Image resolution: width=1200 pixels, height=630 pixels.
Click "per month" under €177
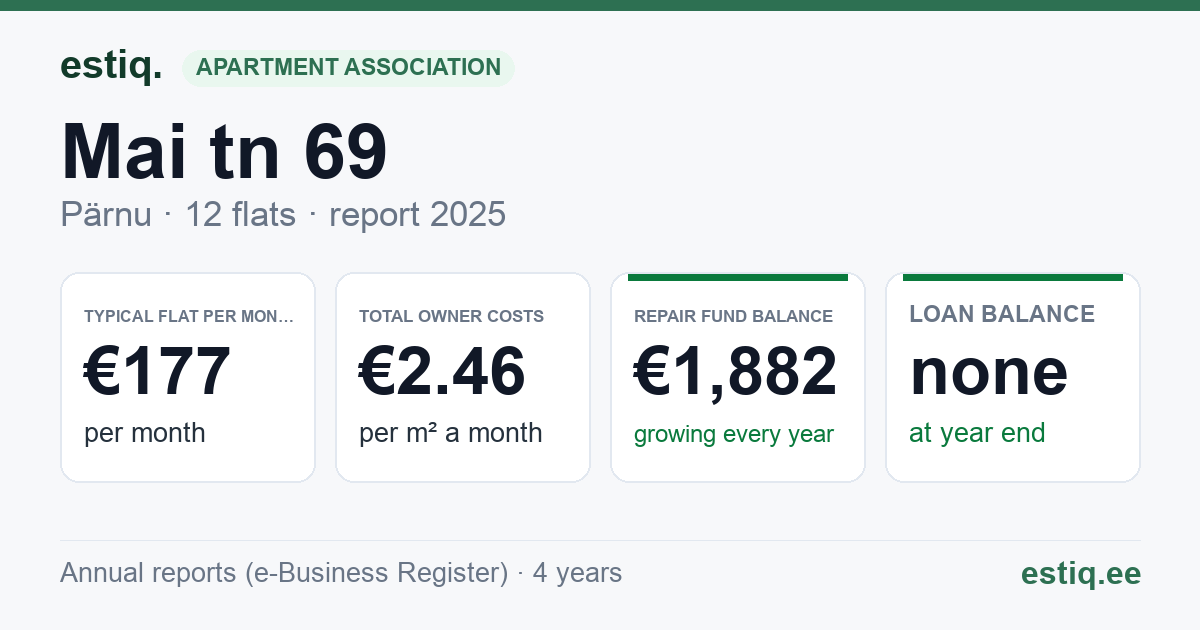pos(145,433)
